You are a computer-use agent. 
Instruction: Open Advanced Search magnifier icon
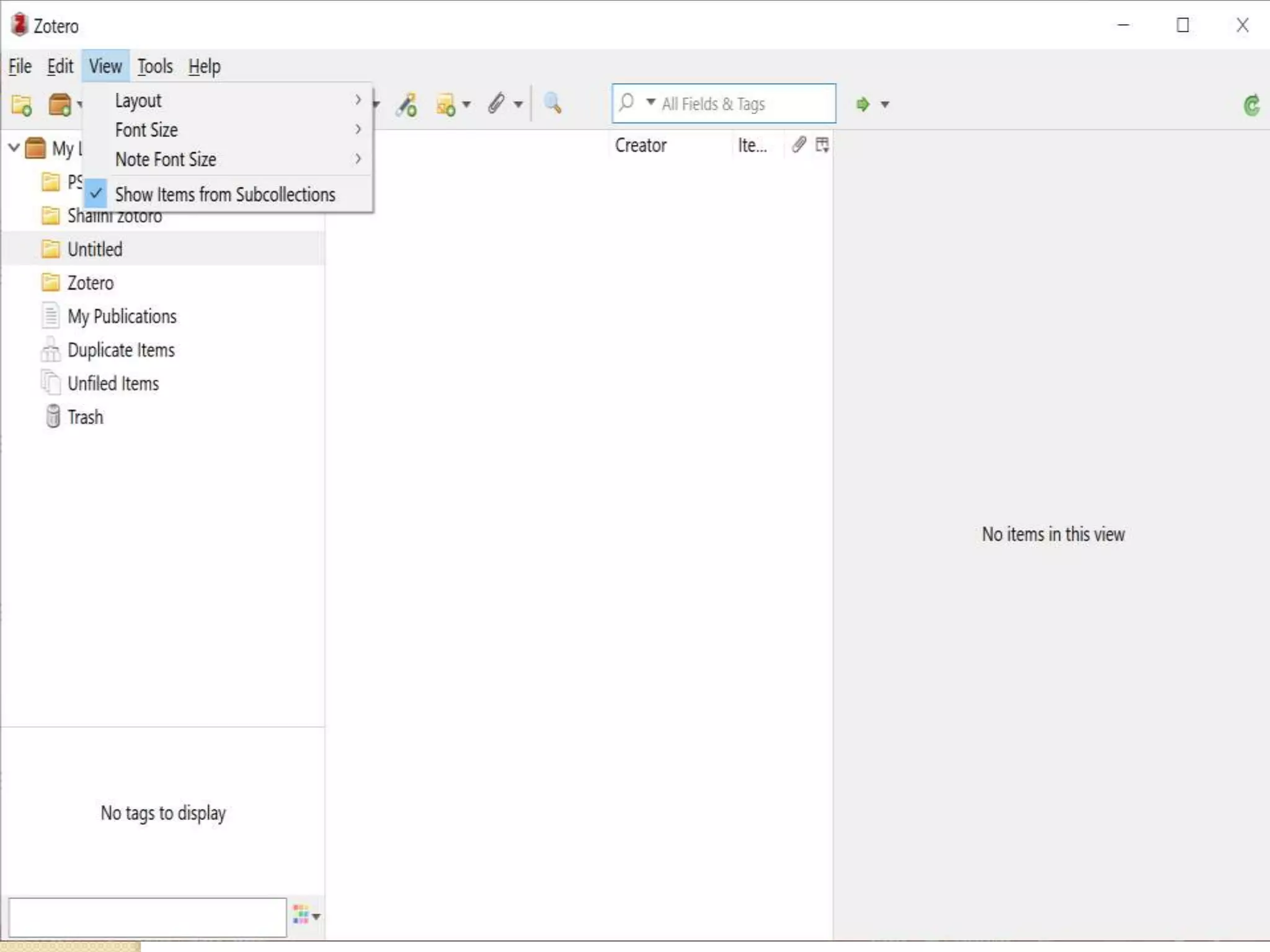tap(553, 104)
